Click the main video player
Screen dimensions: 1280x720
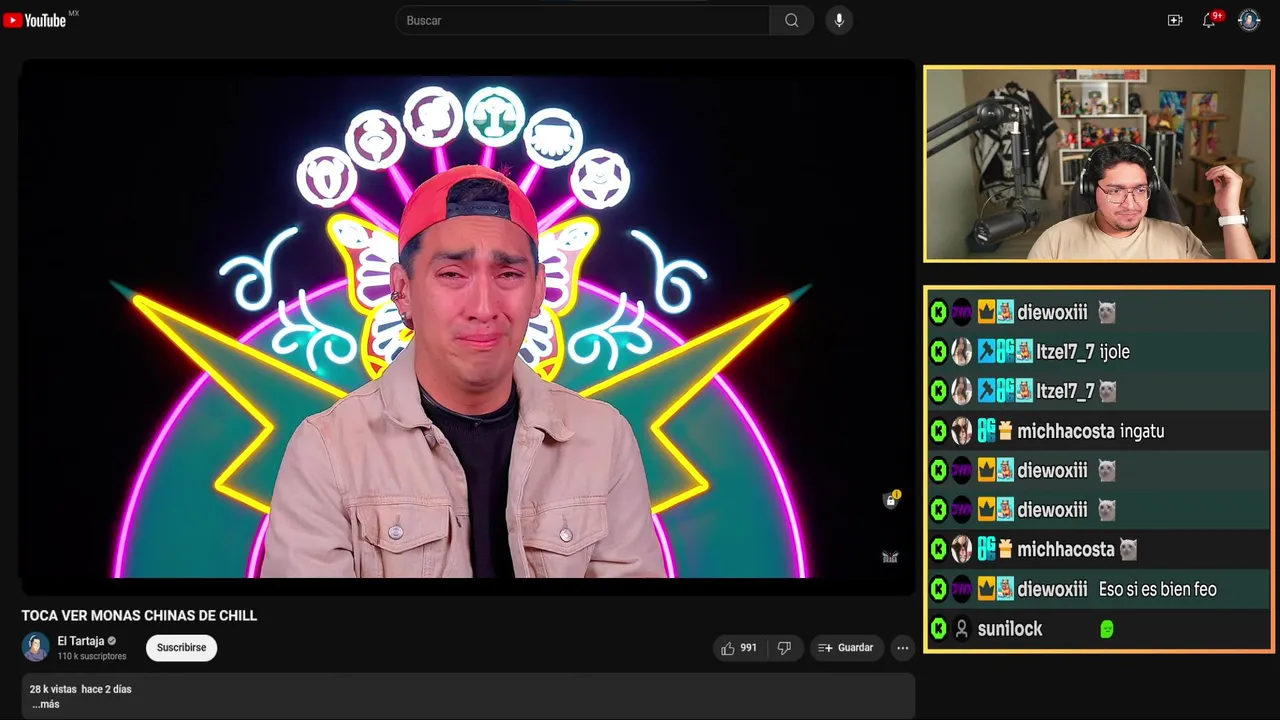click(468, 327)
